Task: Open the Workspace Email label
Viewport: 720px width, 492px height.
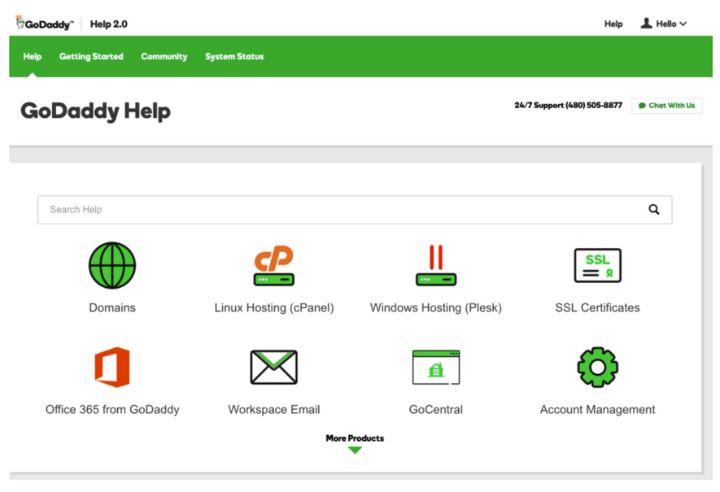Action: click(x=274, y=409)
